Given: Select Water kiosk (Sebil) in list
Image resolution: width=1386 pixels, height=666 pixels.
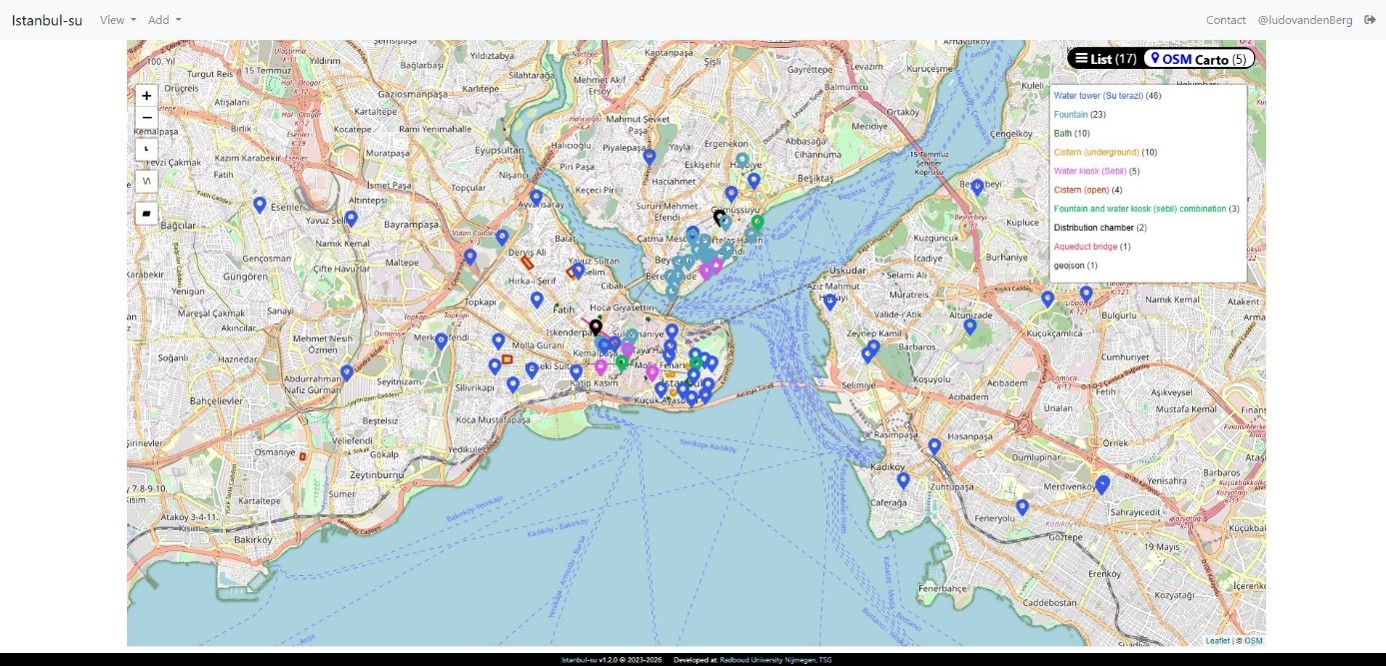Looking at the screenshot, I should pyautogui.click(x=1097, y=171).
